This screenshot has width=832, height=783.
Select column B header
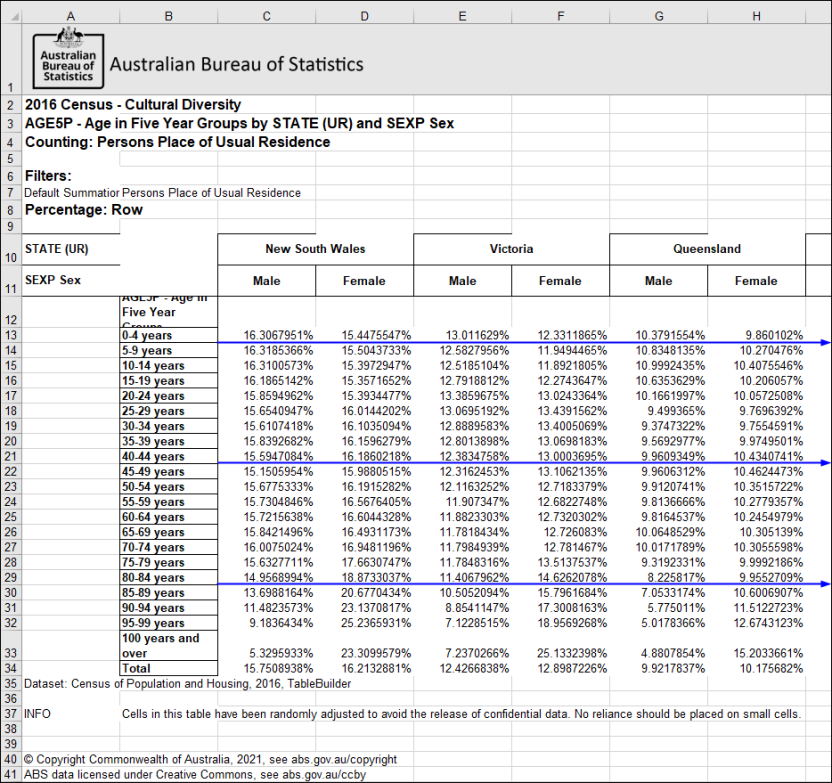point(169,16)
